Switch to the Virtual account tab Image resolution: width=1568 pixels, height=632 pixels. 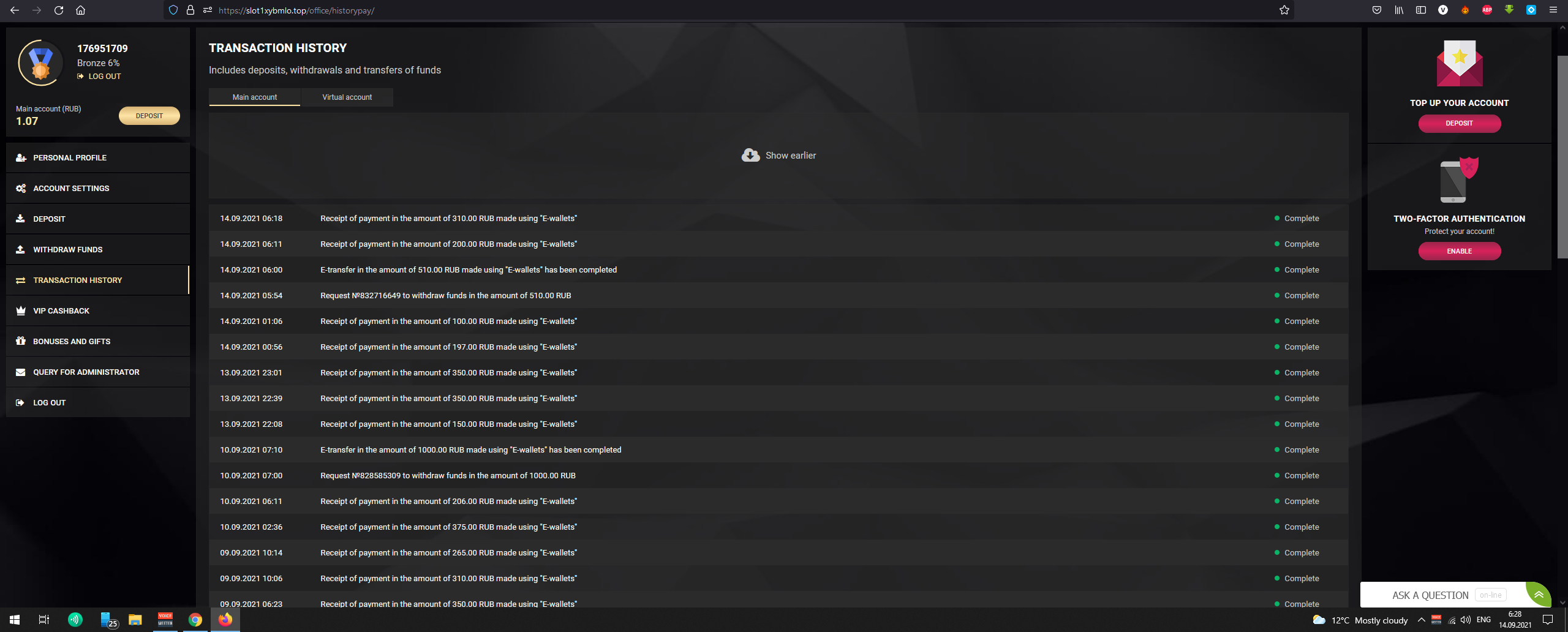[x=347, y=97]
